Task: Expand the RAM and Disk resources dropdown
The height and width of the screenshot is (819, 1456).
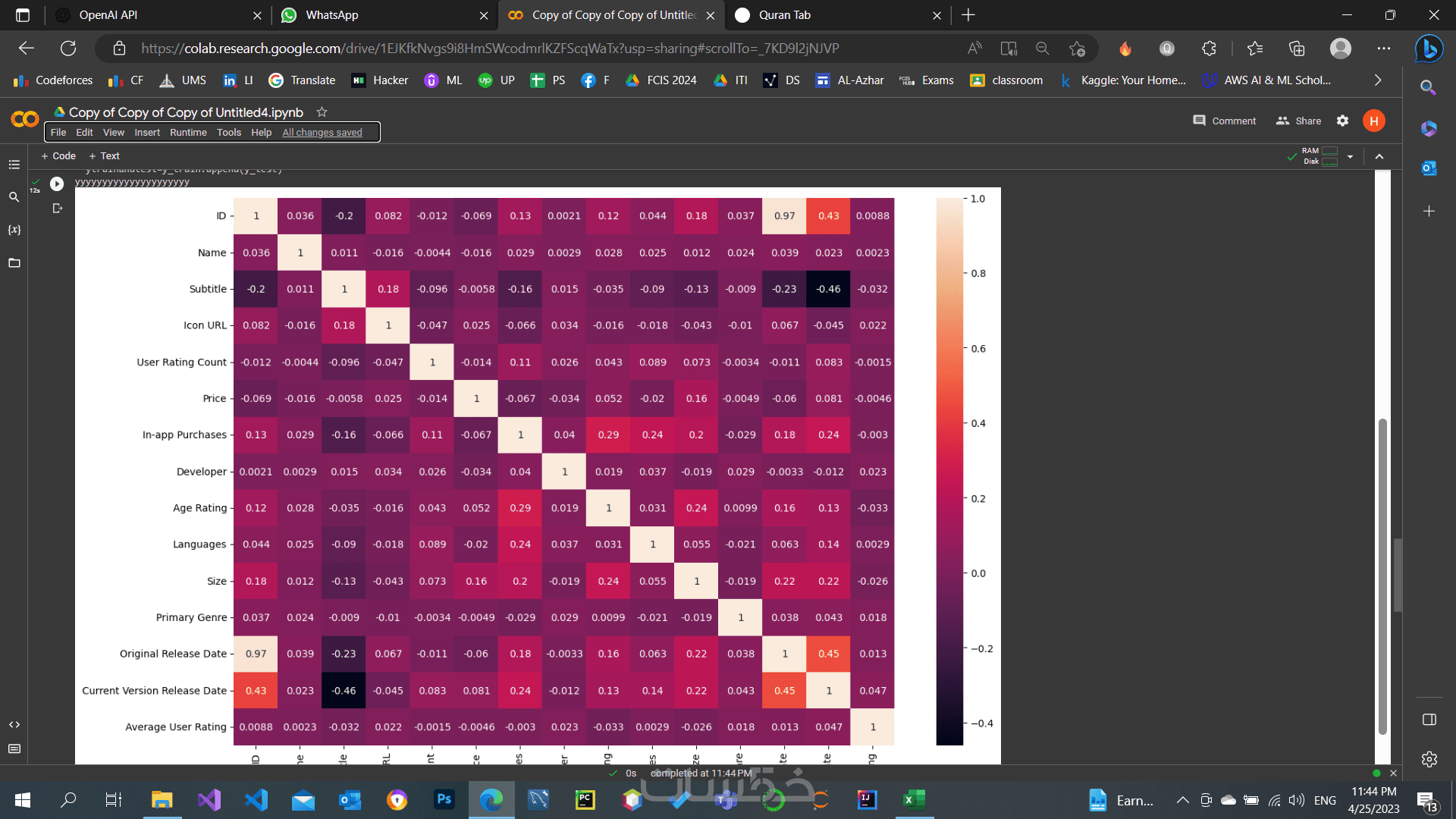Action: pos(1350,156)
